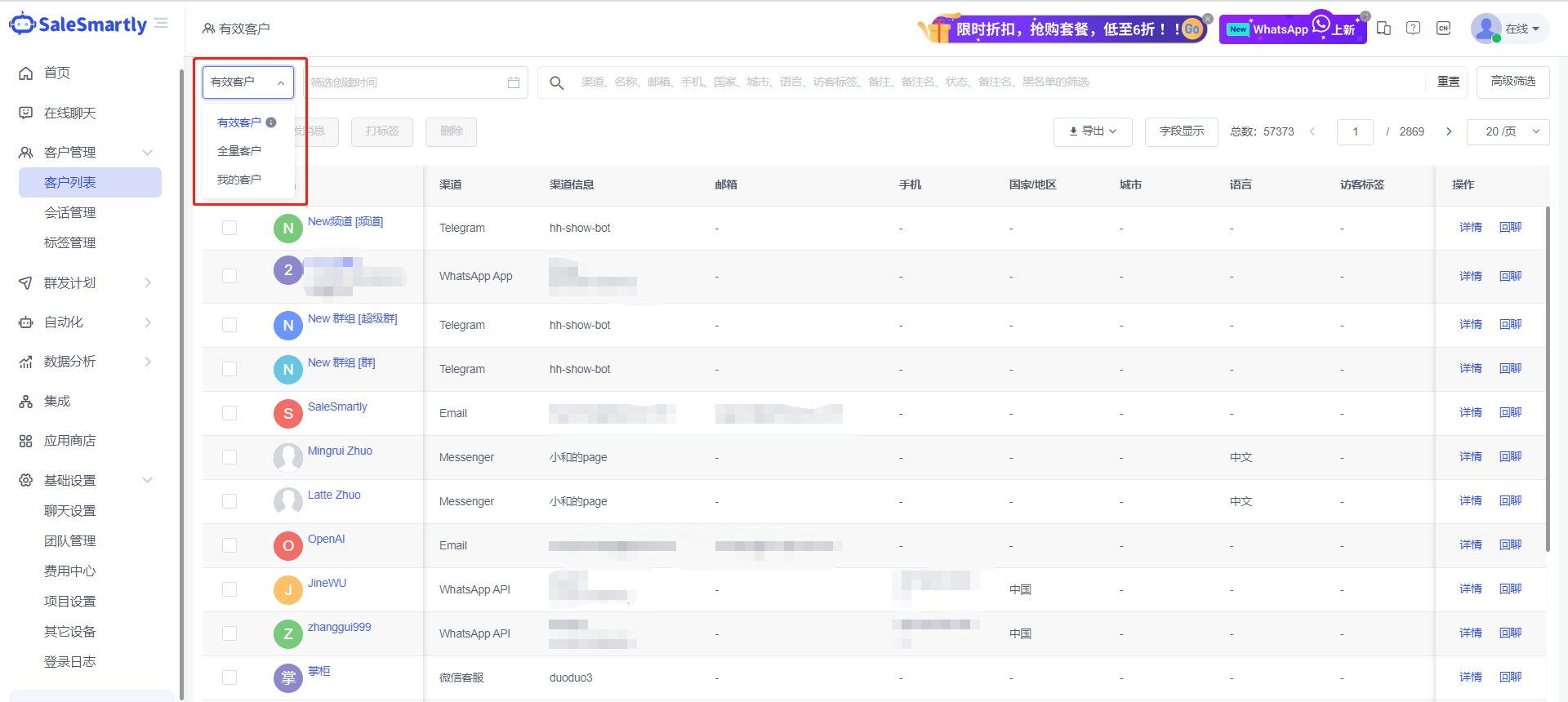The height and width of the screenshot is (702, 1568).
Task: Check the JineWU row checkbox
Action: tap(229, 589)
